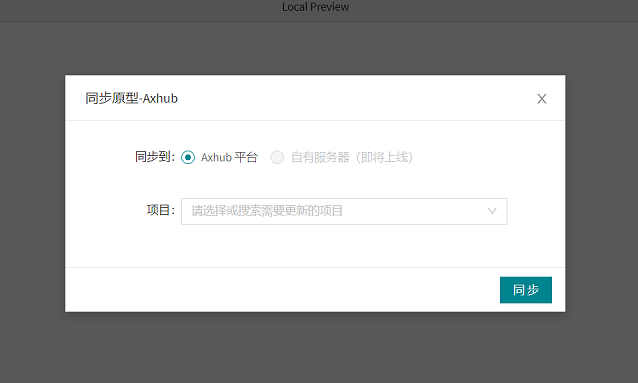The width and height of the screenshot is (638, 383).
Task: Click the 自有服务器（即将上线）label text
Action: [x=352, y=157]
